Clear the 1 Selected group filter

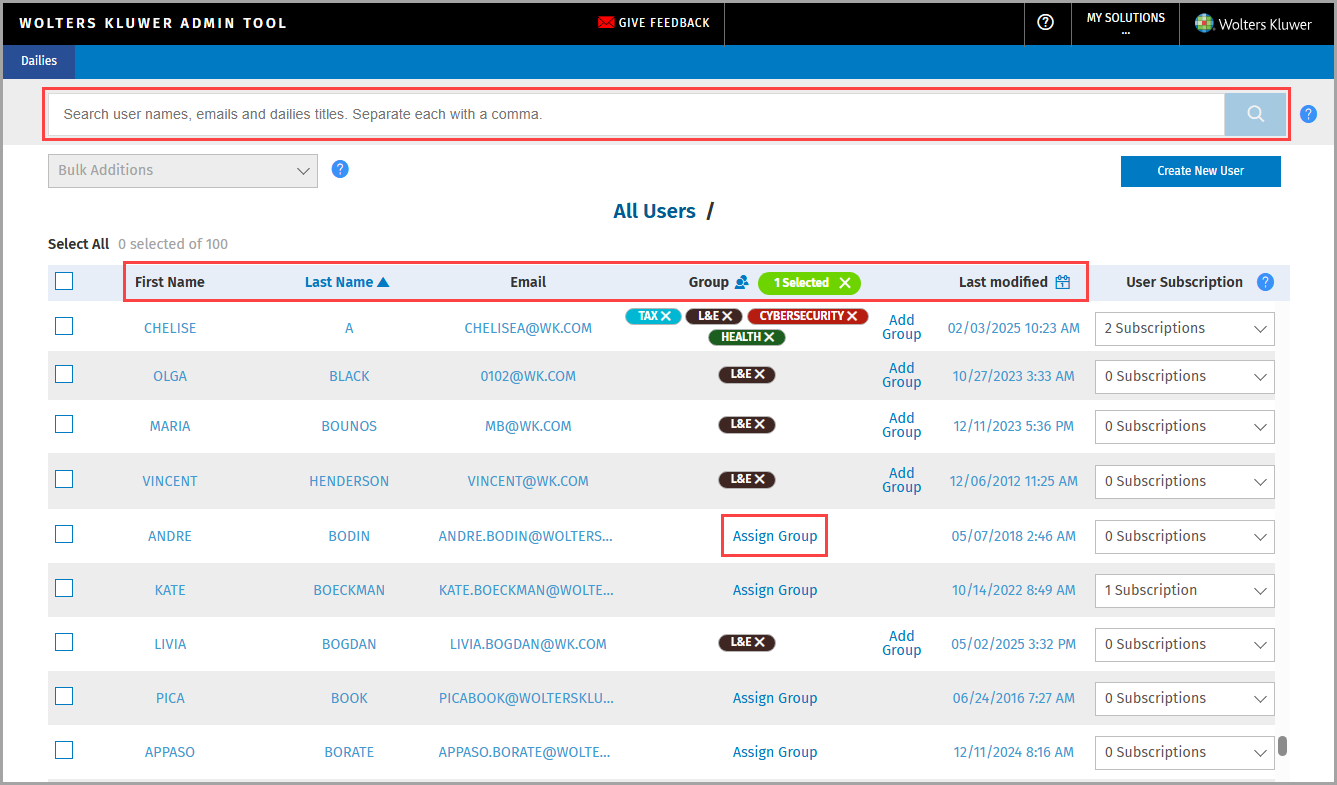(x=845, y=283)
